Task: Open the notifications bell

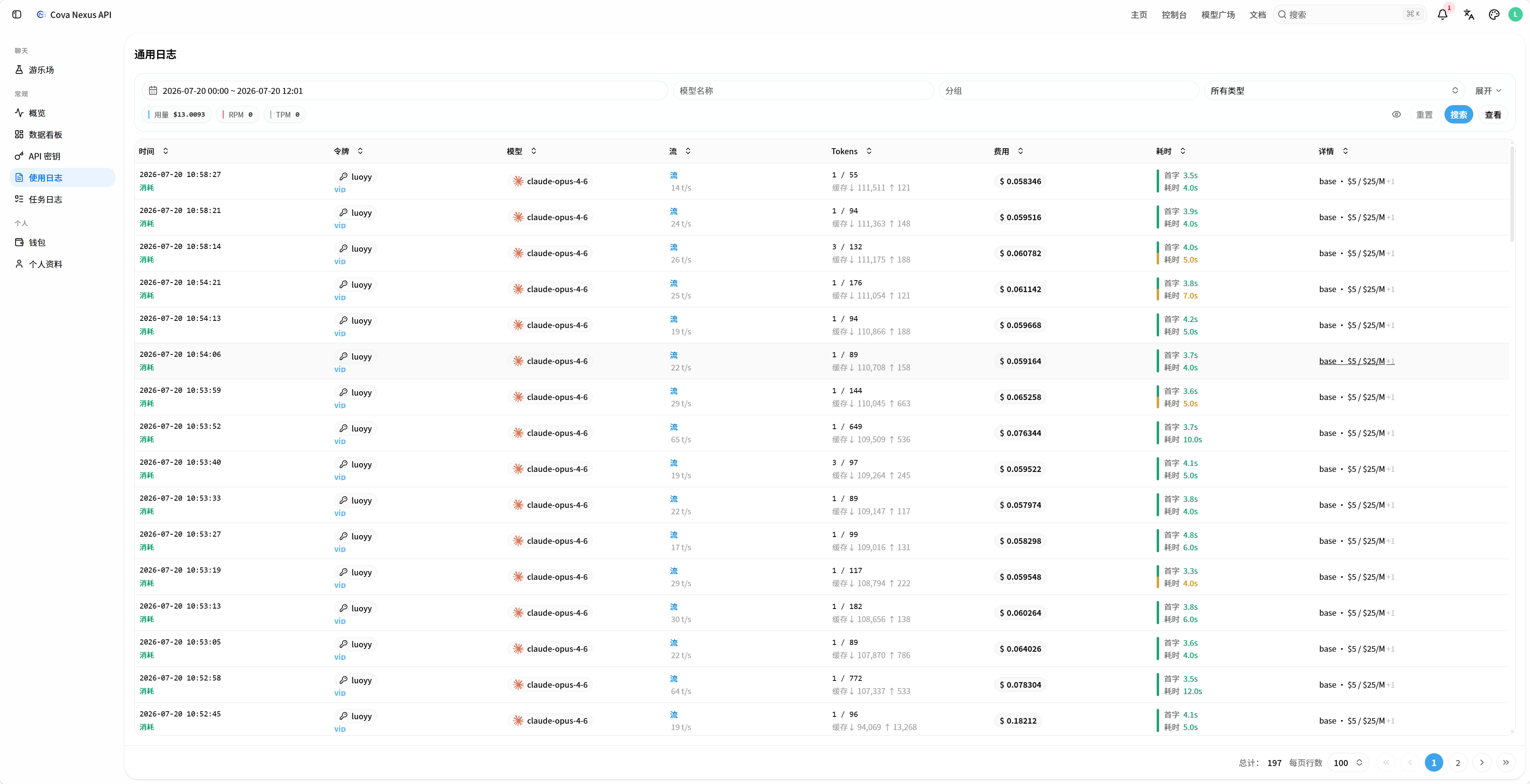Action: pos(1442,14)
